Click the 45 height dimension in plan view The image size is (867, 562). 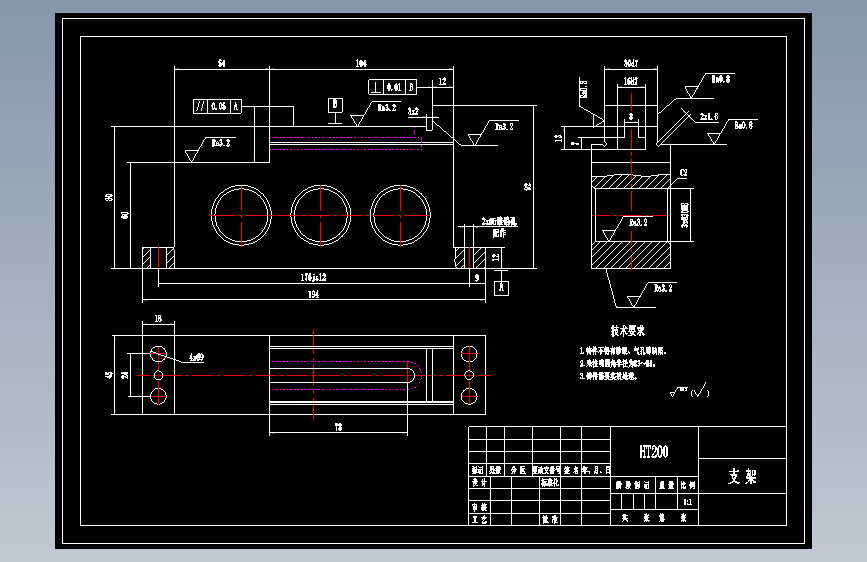tap(109, 375)
